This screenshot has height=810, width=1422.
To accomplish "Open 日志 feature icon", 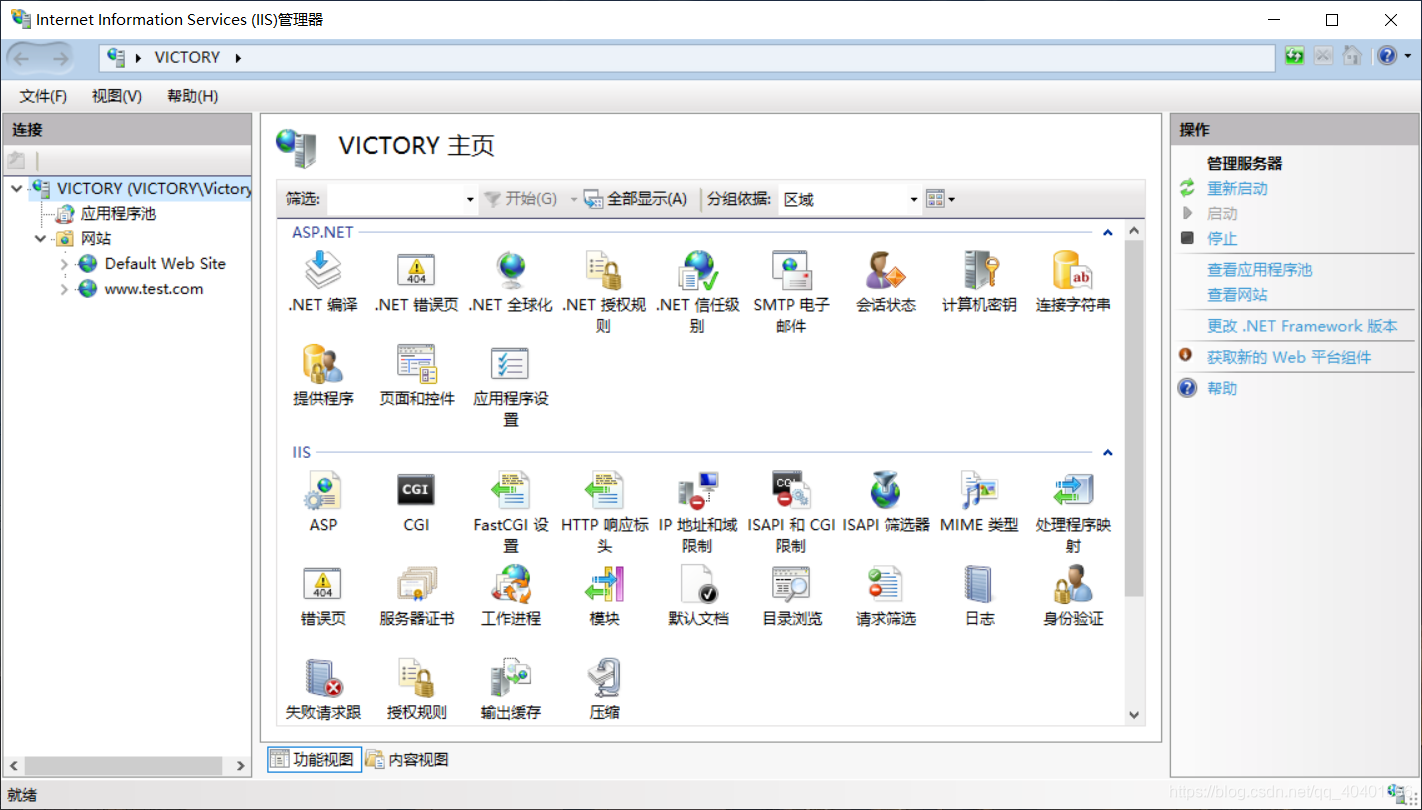I will tap(979, 584).
